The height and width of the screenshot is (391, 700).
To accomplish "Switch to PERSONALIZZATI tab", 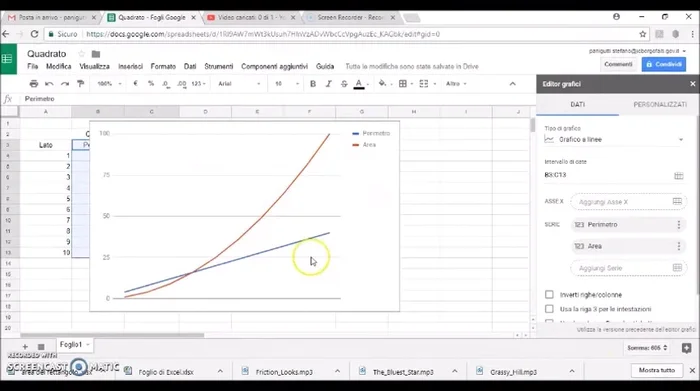I will (x=660, y=104).
